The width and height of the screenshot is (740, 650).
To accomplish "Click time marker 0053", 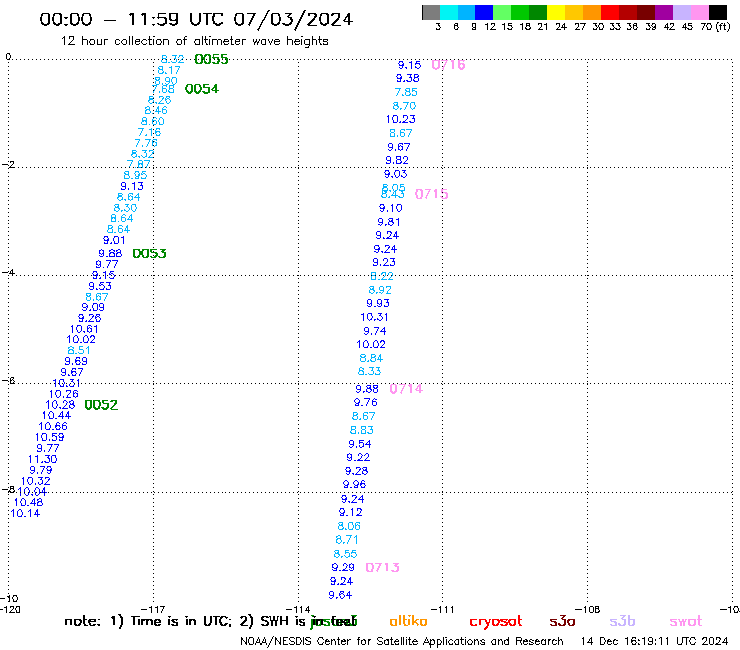I will (x=149, y=254).
